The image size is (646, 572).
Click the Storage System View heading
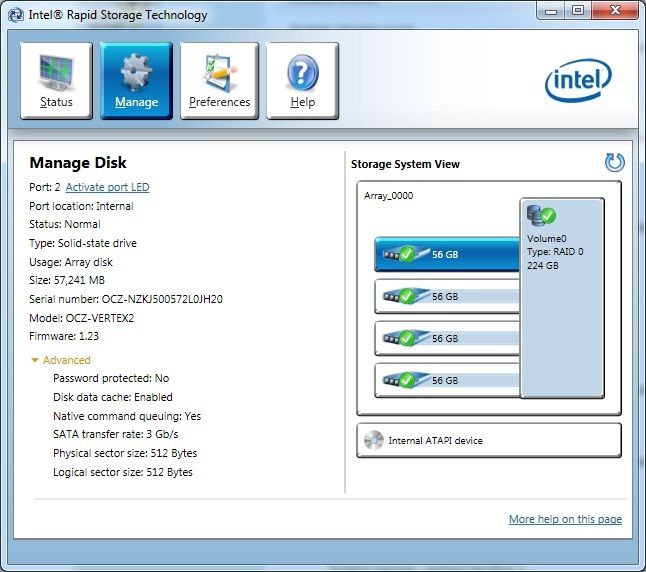click(405, 164)
